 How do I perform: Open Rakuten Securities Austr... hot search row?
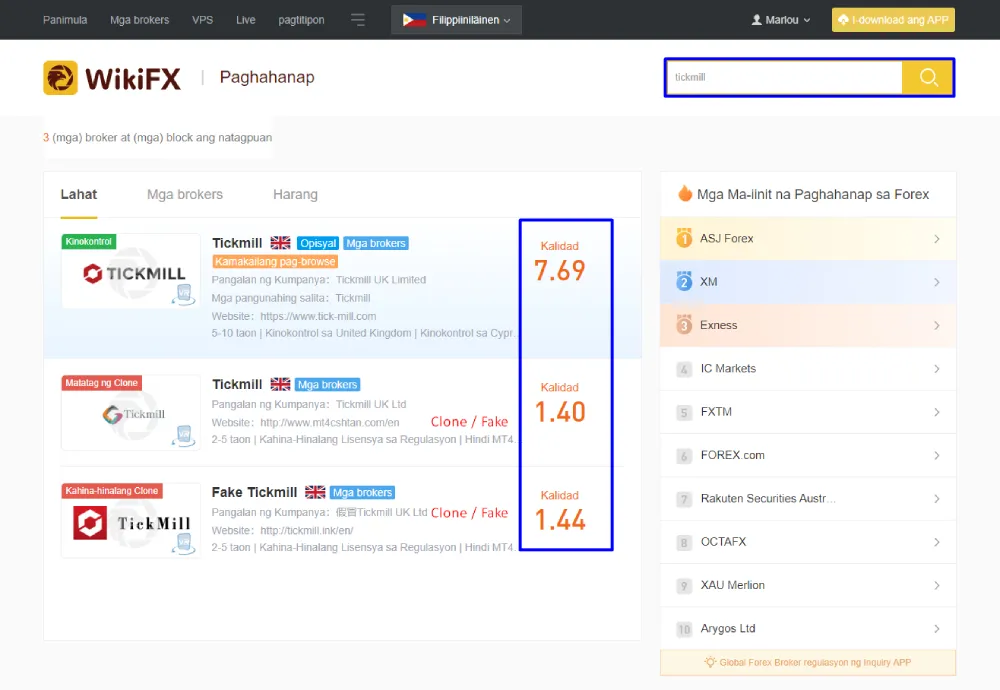tap(808, 499)
